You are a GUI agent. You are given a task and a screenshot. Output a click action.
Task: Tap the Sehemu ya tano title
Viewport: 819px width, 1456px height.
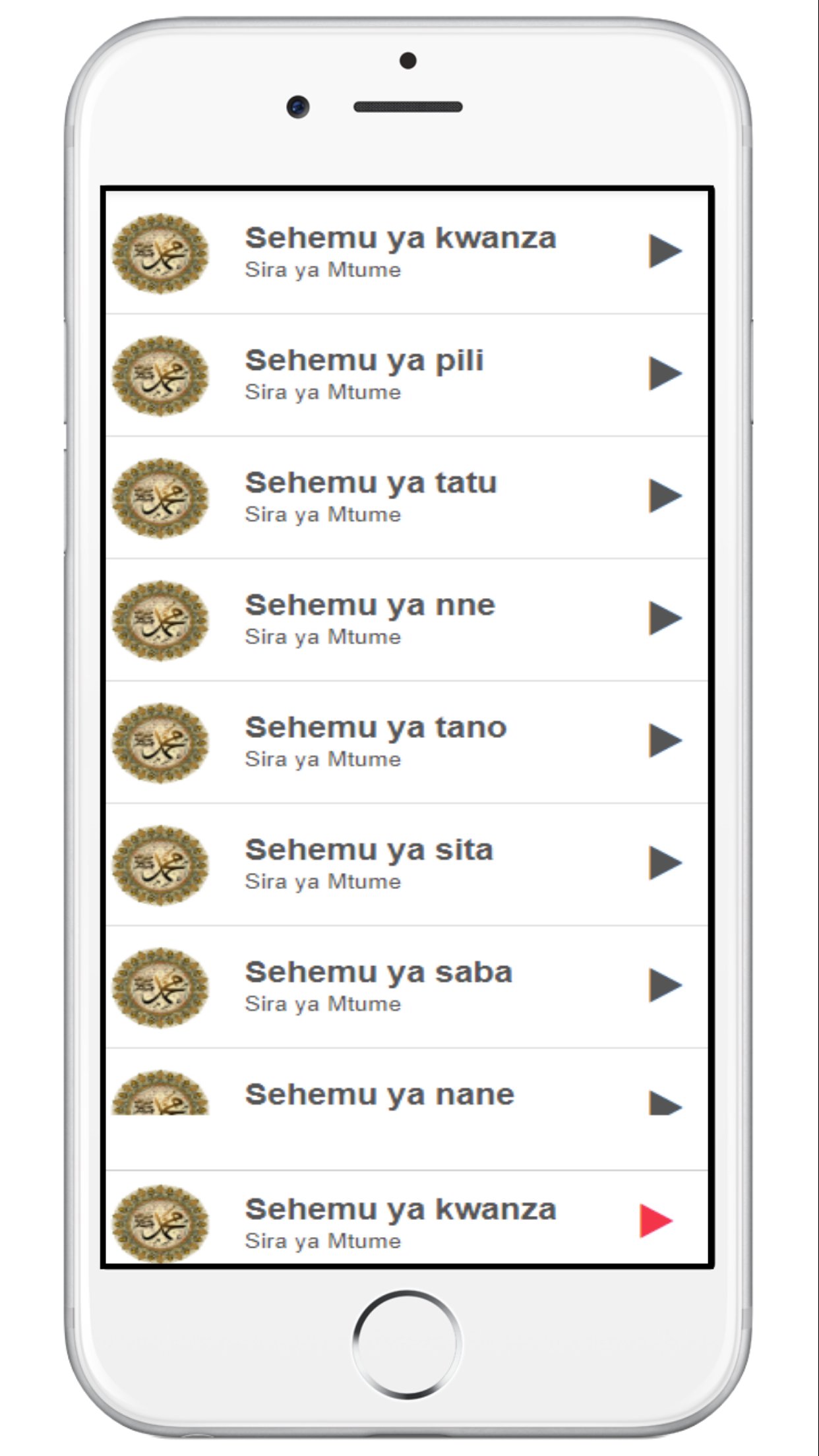375,728
